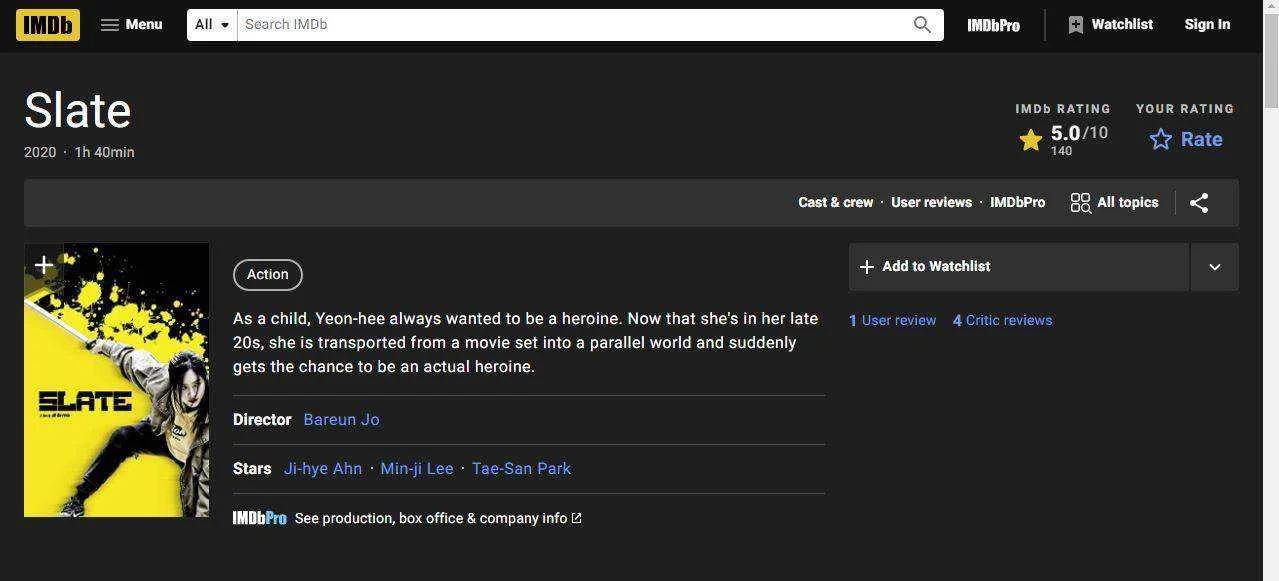Go to the IMDb home logo
Screen dimensions: 1279x581
pos(48,25)
